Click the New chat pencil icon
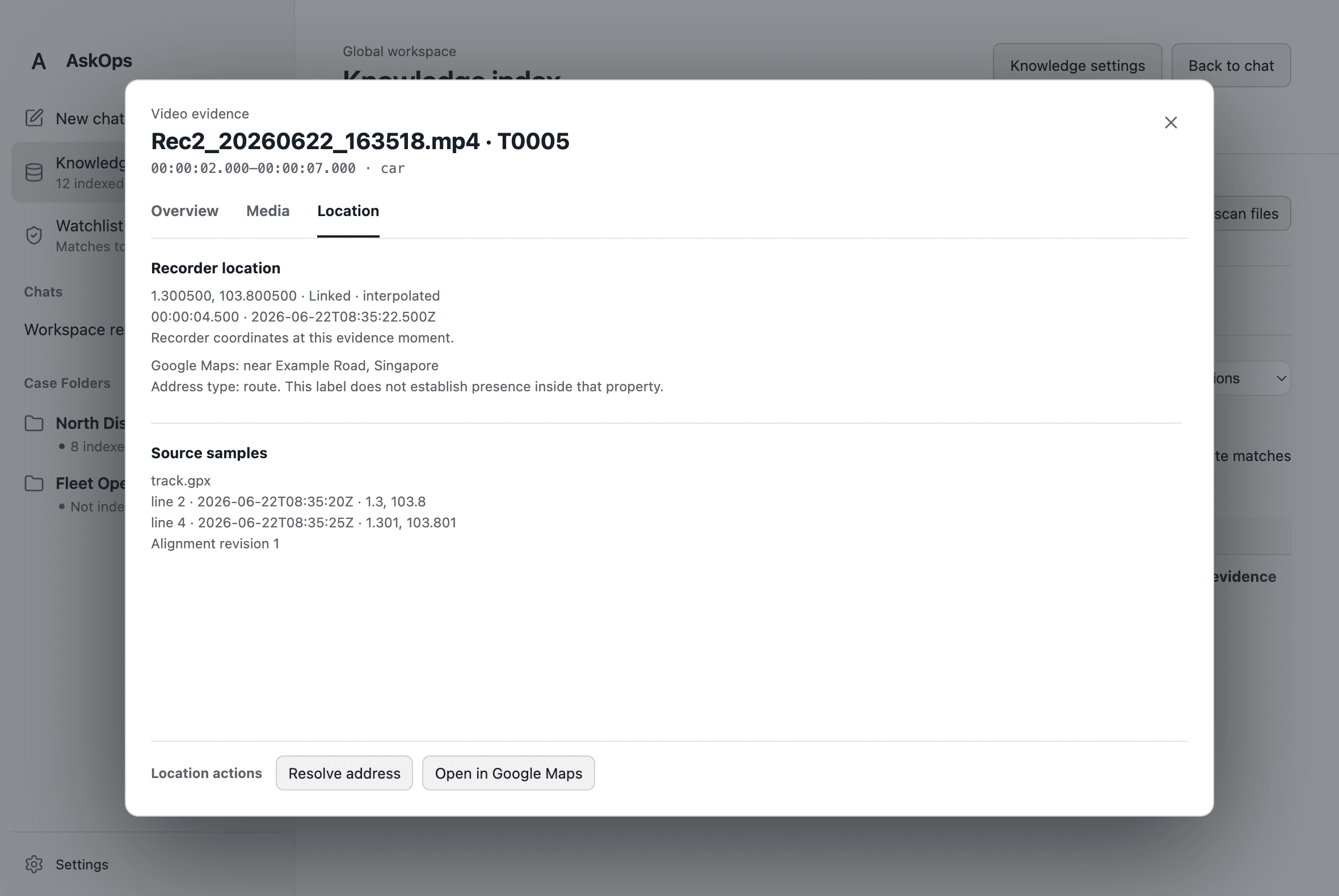 point(34,118)
